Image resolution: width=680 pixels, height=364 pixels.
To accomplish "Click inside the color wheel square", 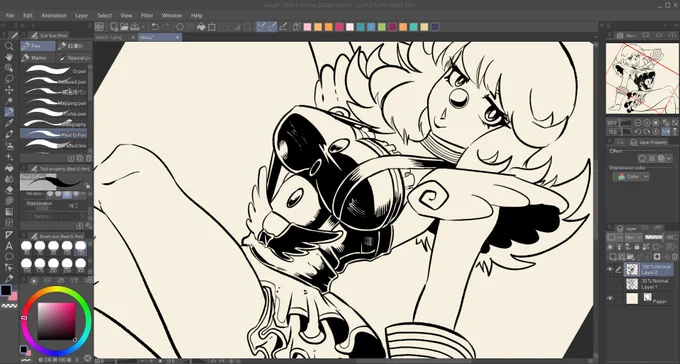I will click(56, 321).
